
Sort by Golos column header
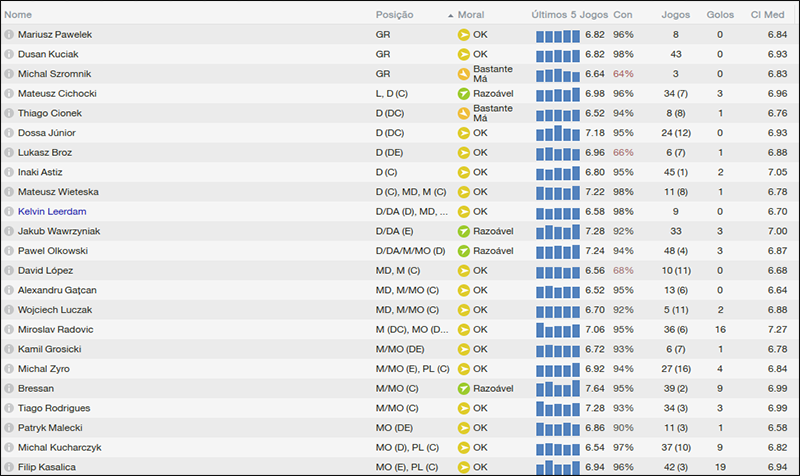coord(719,16)
